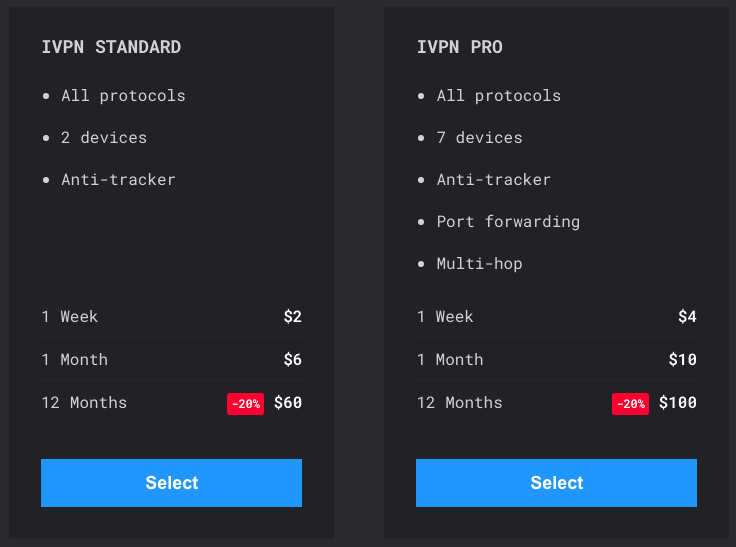
Task: Click the Port forwarding feature item
Action: click(508, 222)
